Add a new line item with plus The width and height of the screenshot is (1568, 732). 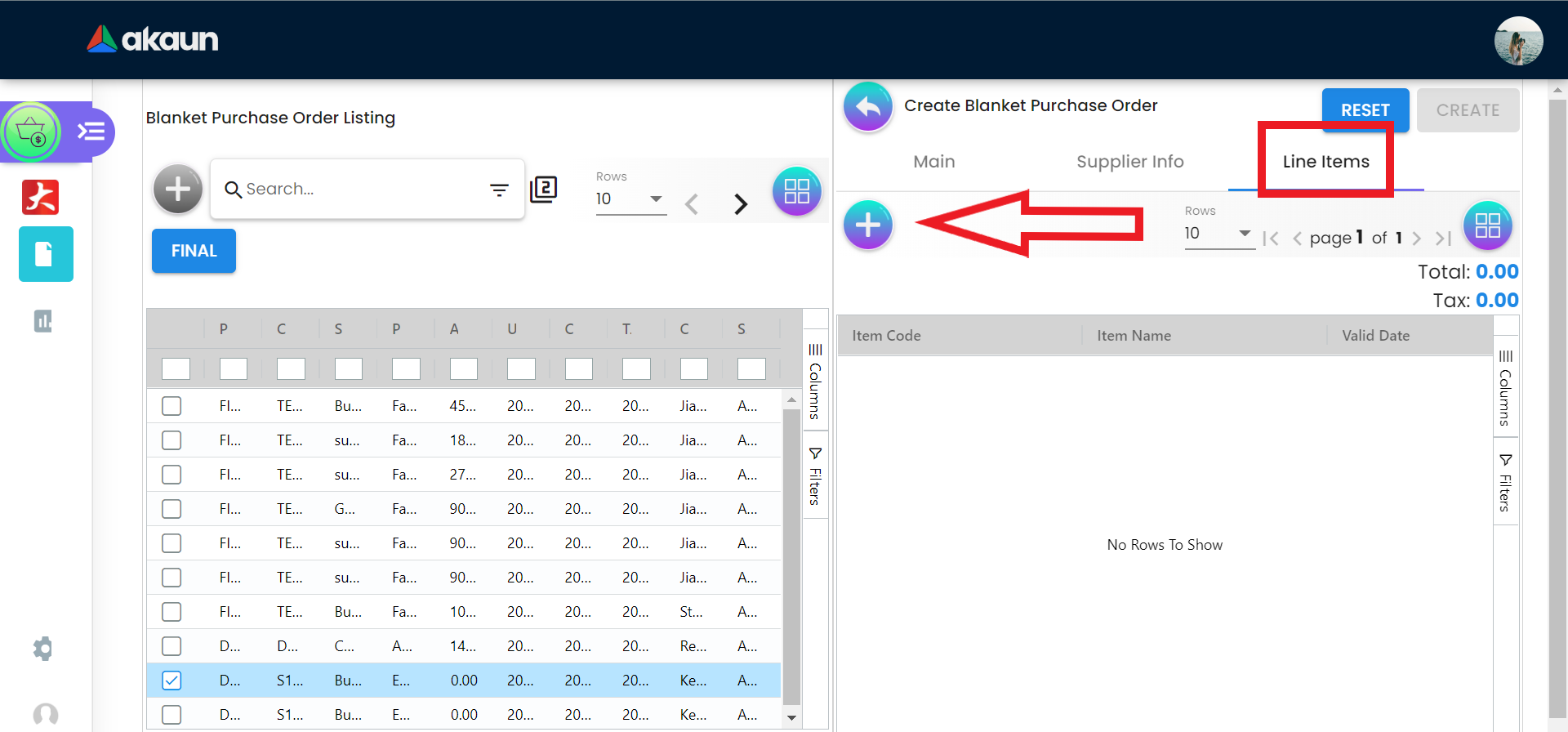pyautogui.click(x=868, y=225)
